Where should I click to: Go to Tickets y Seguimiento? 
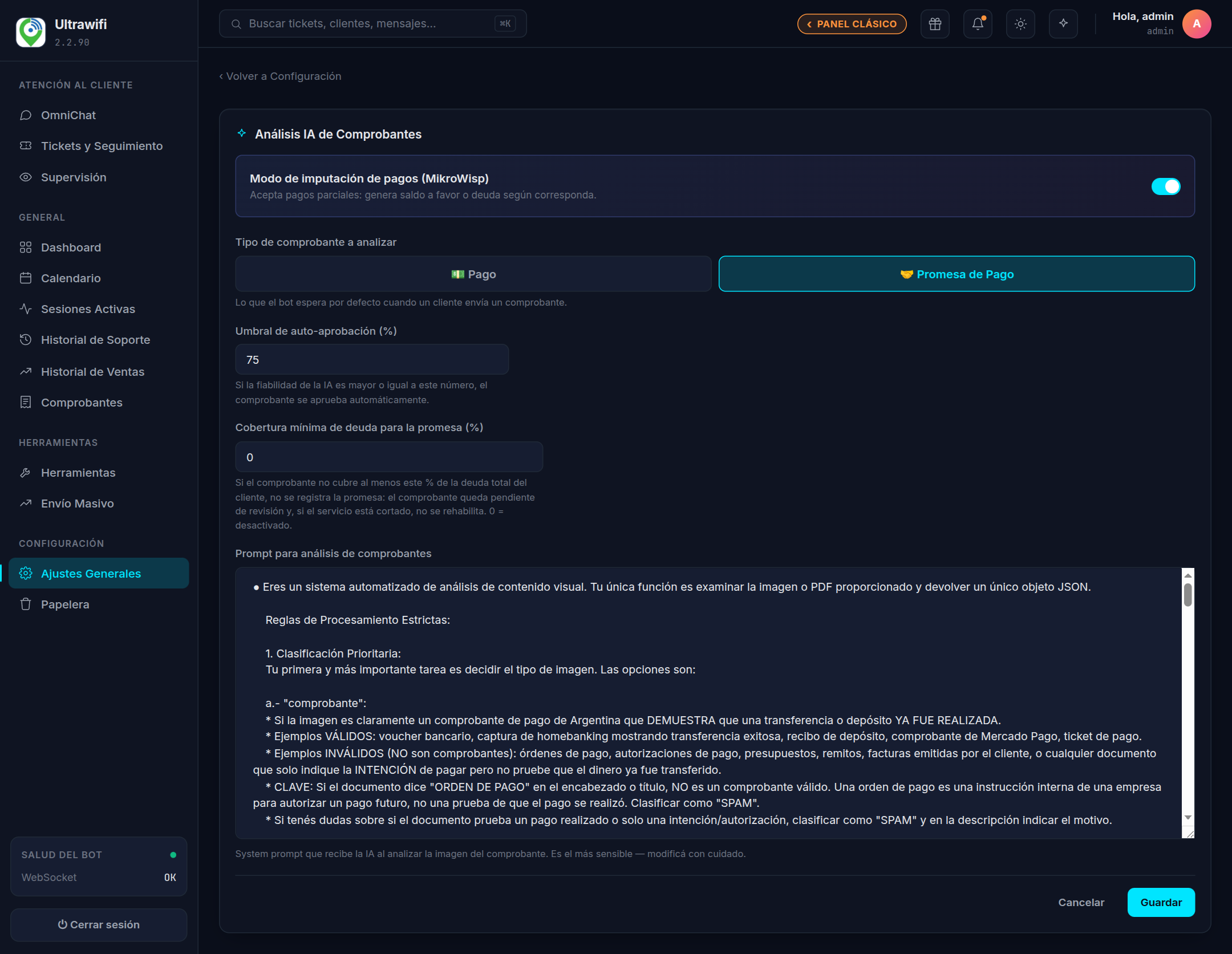(x=99, y=146)
